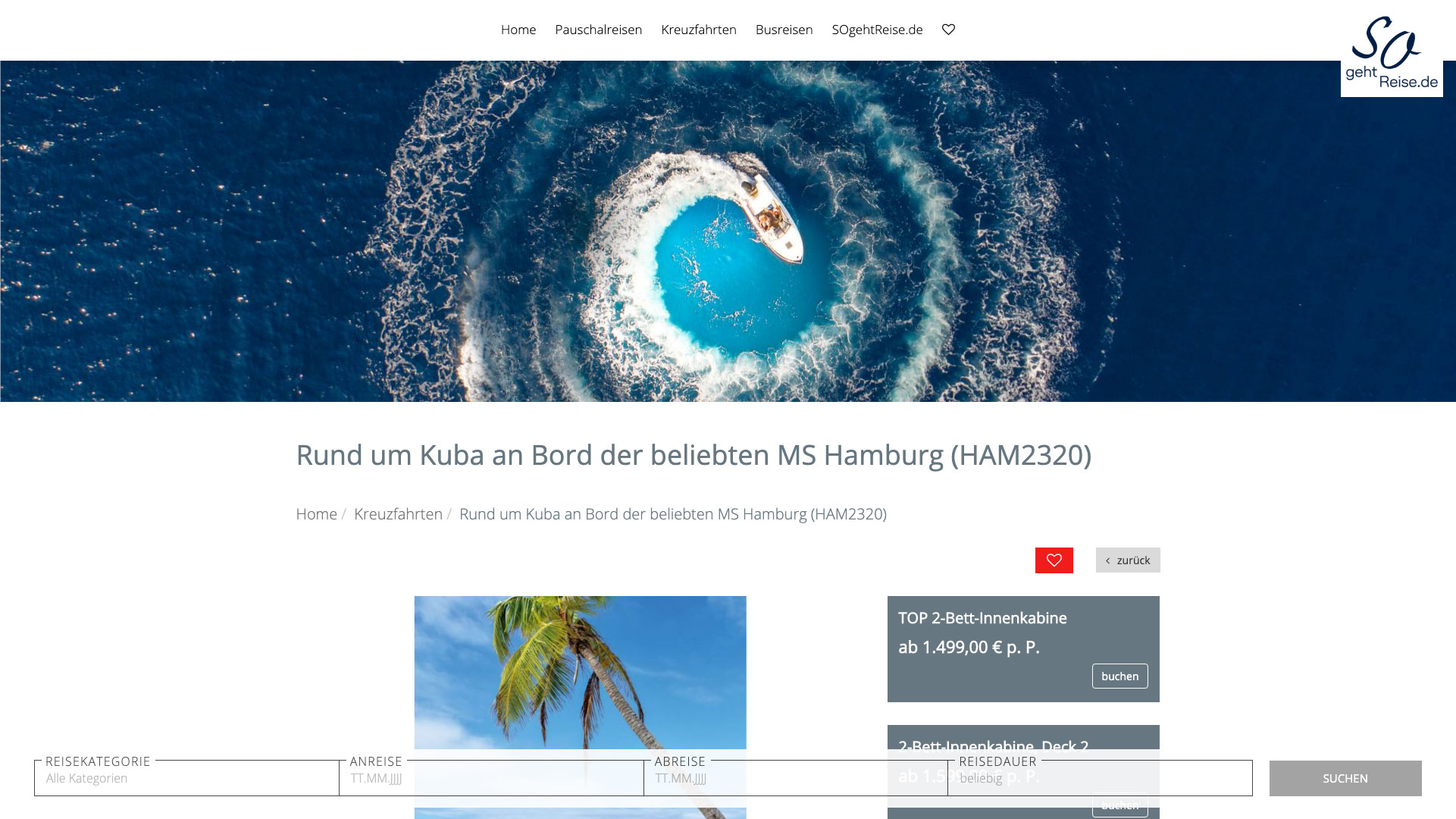Follow the Kreuzfahrten breadcrumb link
Image resolution: width=1456 pixels, height=819 pixels.
point(398,514)
